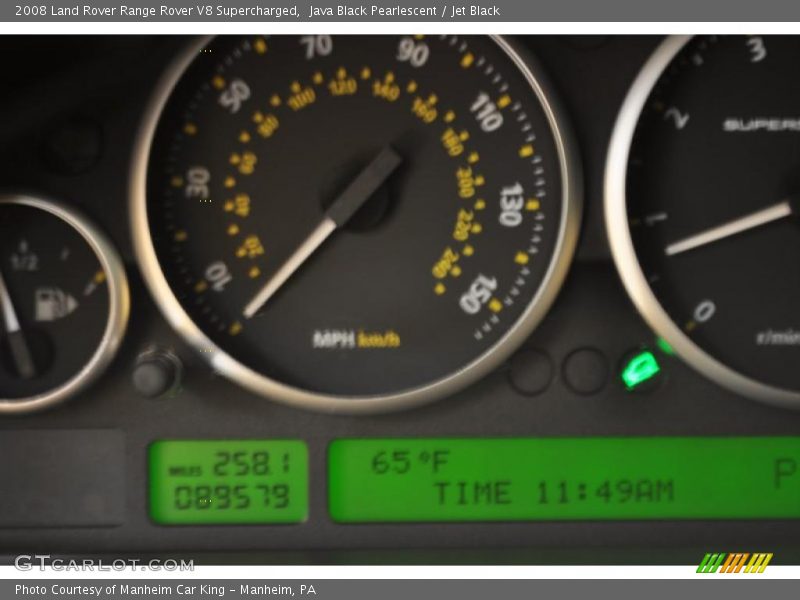Click the striped green-orange-yellow logo
This screenshot has width=800, height=600.
[x=735, y=563]
